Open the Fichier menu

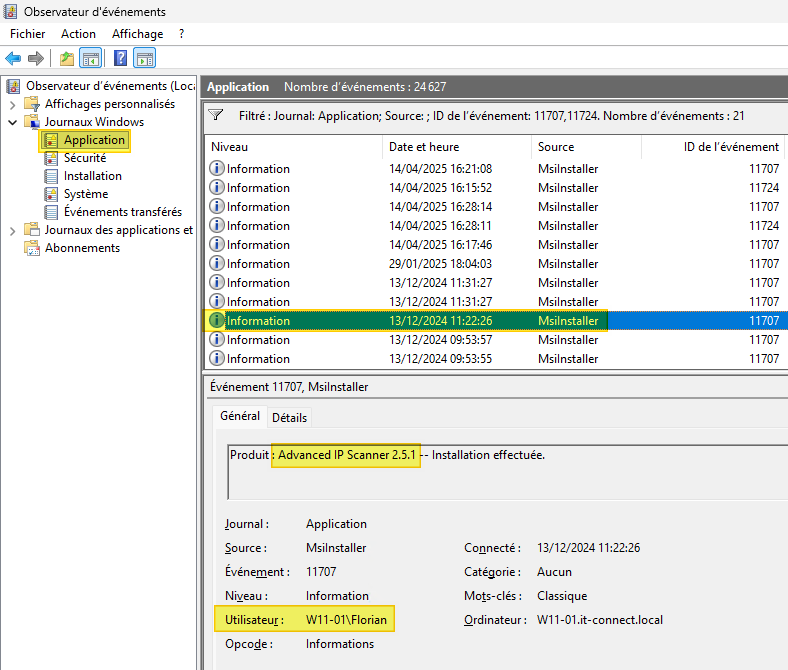click(27, 34)
